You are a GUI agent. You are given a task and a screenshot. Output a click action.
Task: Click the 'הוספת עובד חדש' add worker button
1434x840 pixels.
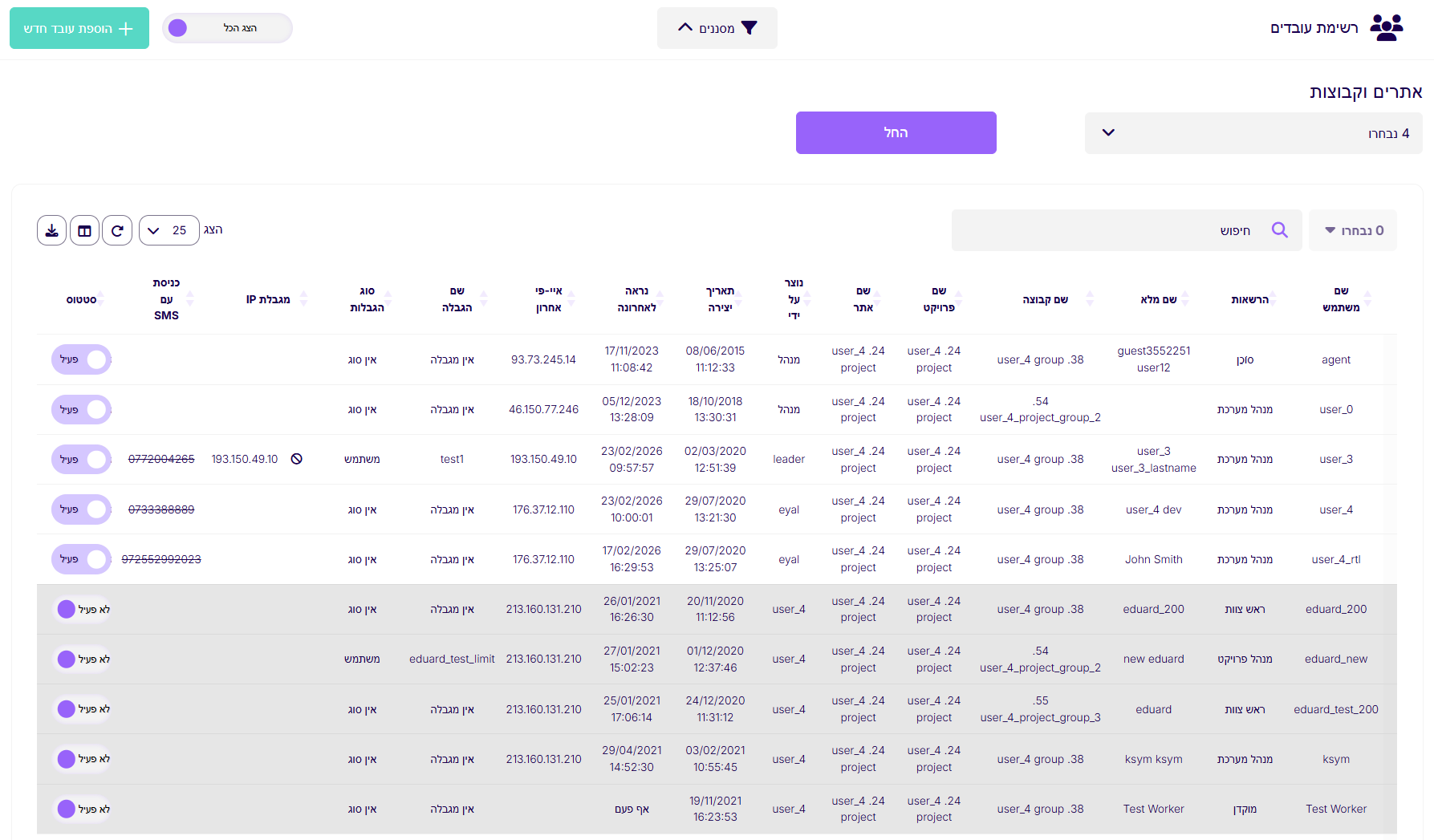[79, 28]
